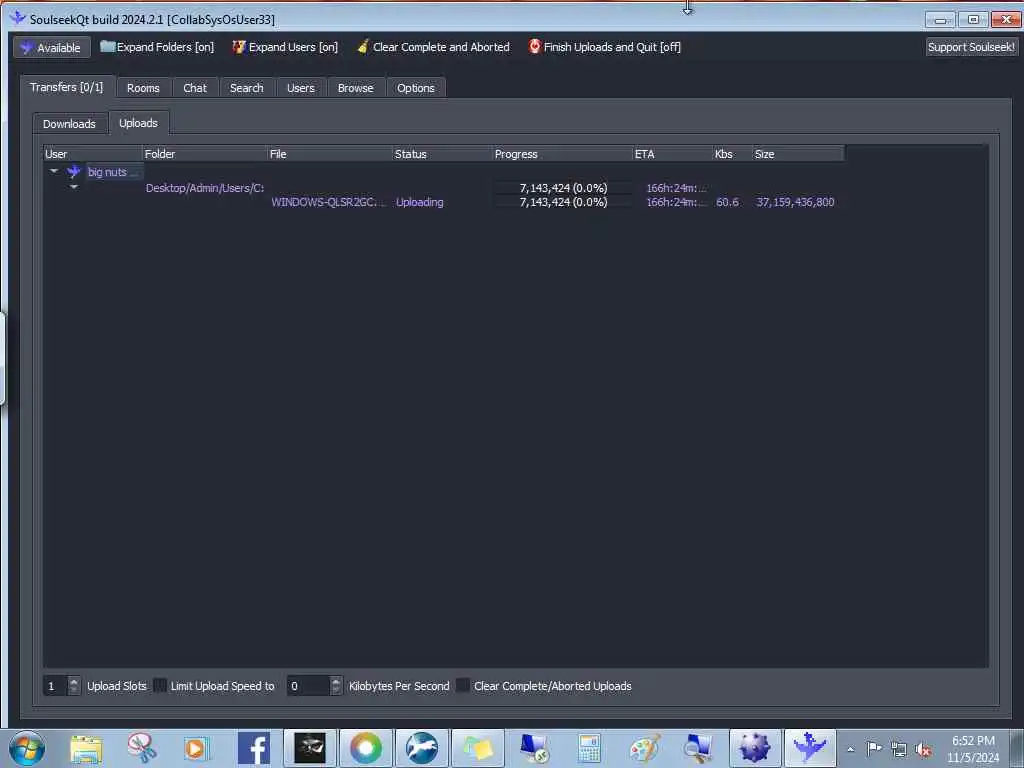1024x768 pixels.
Task: Click the broom icon on Clear Complete
Action: (363, 46)
